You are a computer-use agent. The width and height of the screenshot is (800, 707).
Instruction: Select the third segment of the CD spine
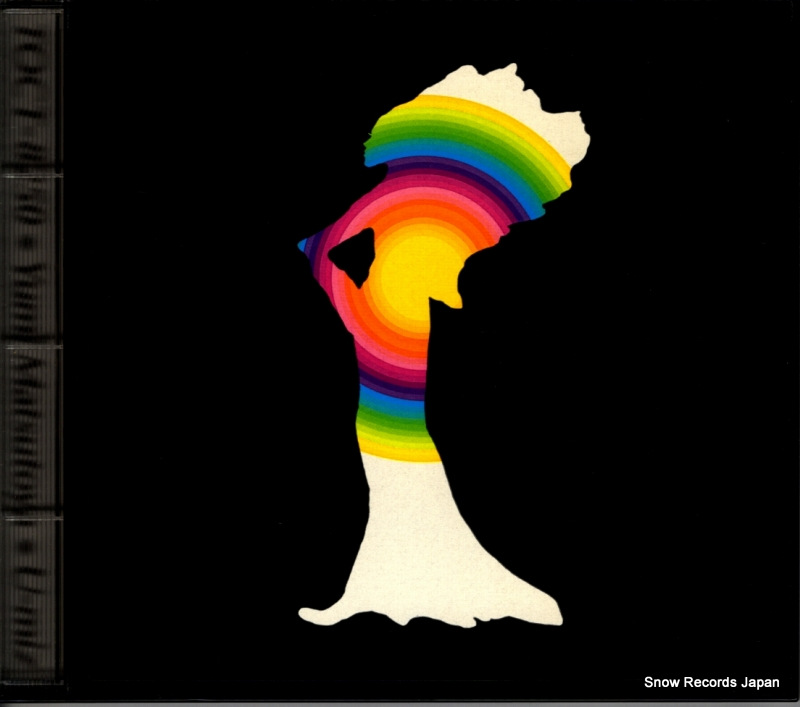pos(32,430)
